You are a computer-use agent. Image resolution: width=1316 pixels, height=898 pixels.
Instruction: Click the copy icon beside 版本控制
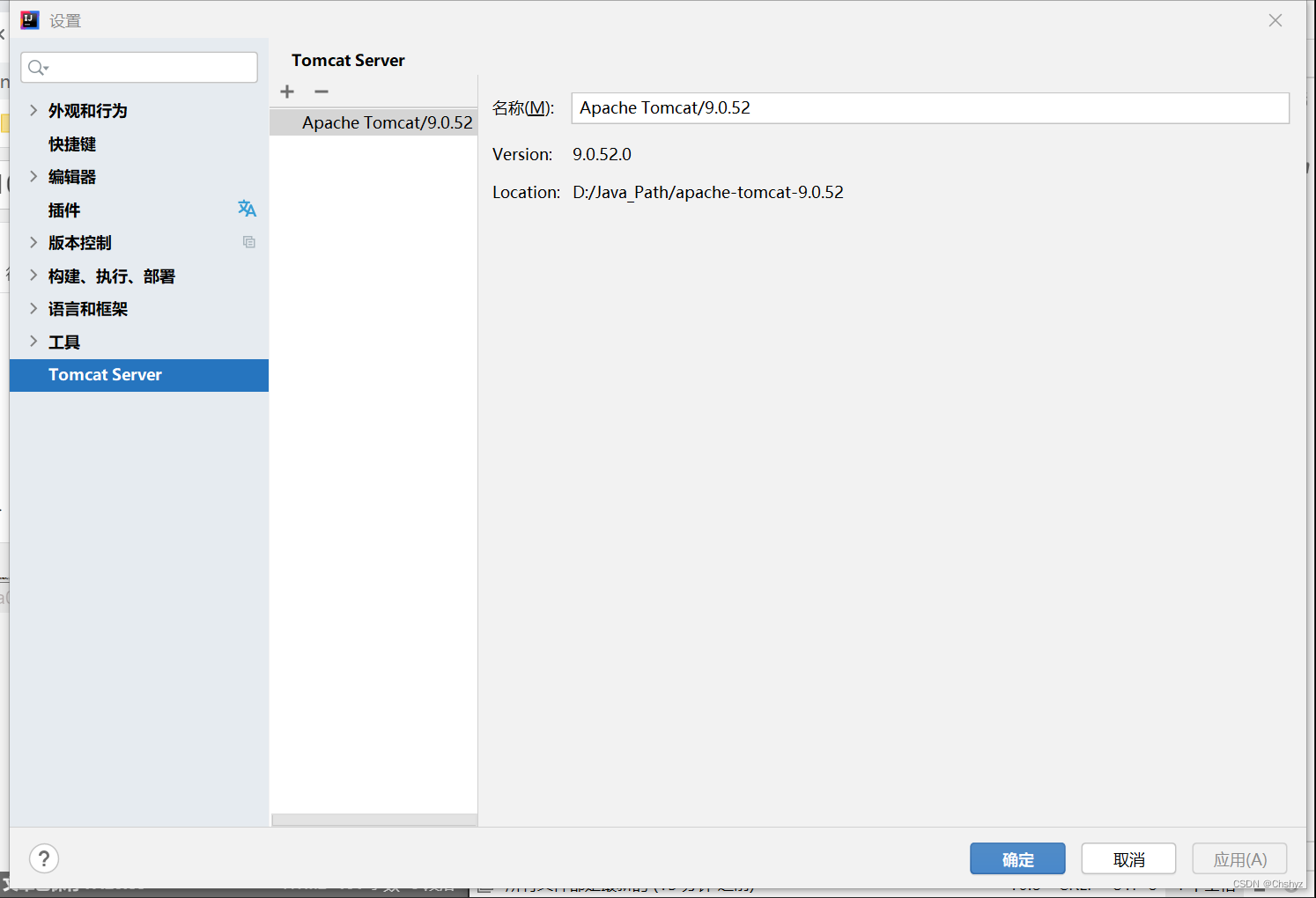[x=249, y=242]
